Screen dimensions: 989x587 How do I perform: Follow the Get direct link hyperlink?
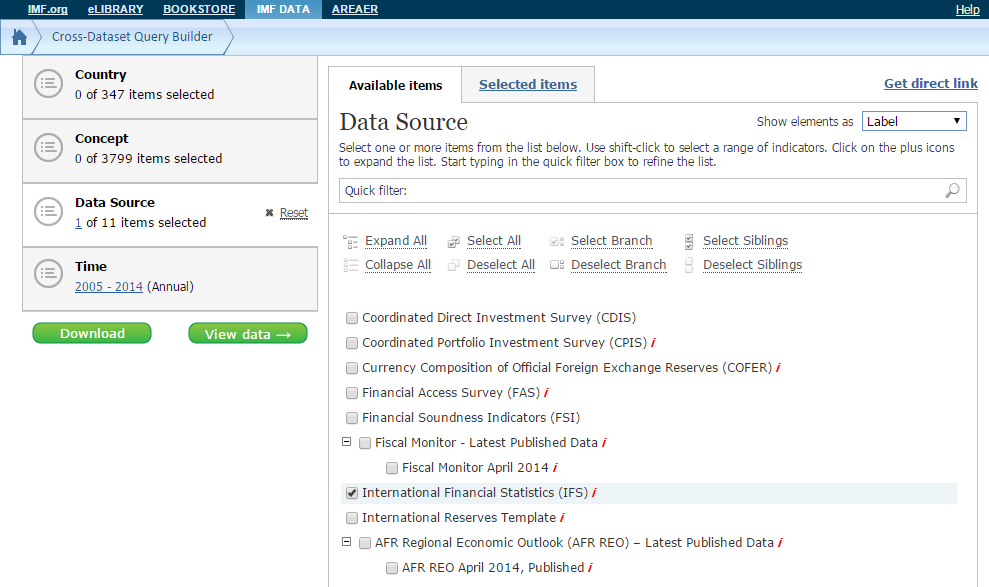pos(930,83)
